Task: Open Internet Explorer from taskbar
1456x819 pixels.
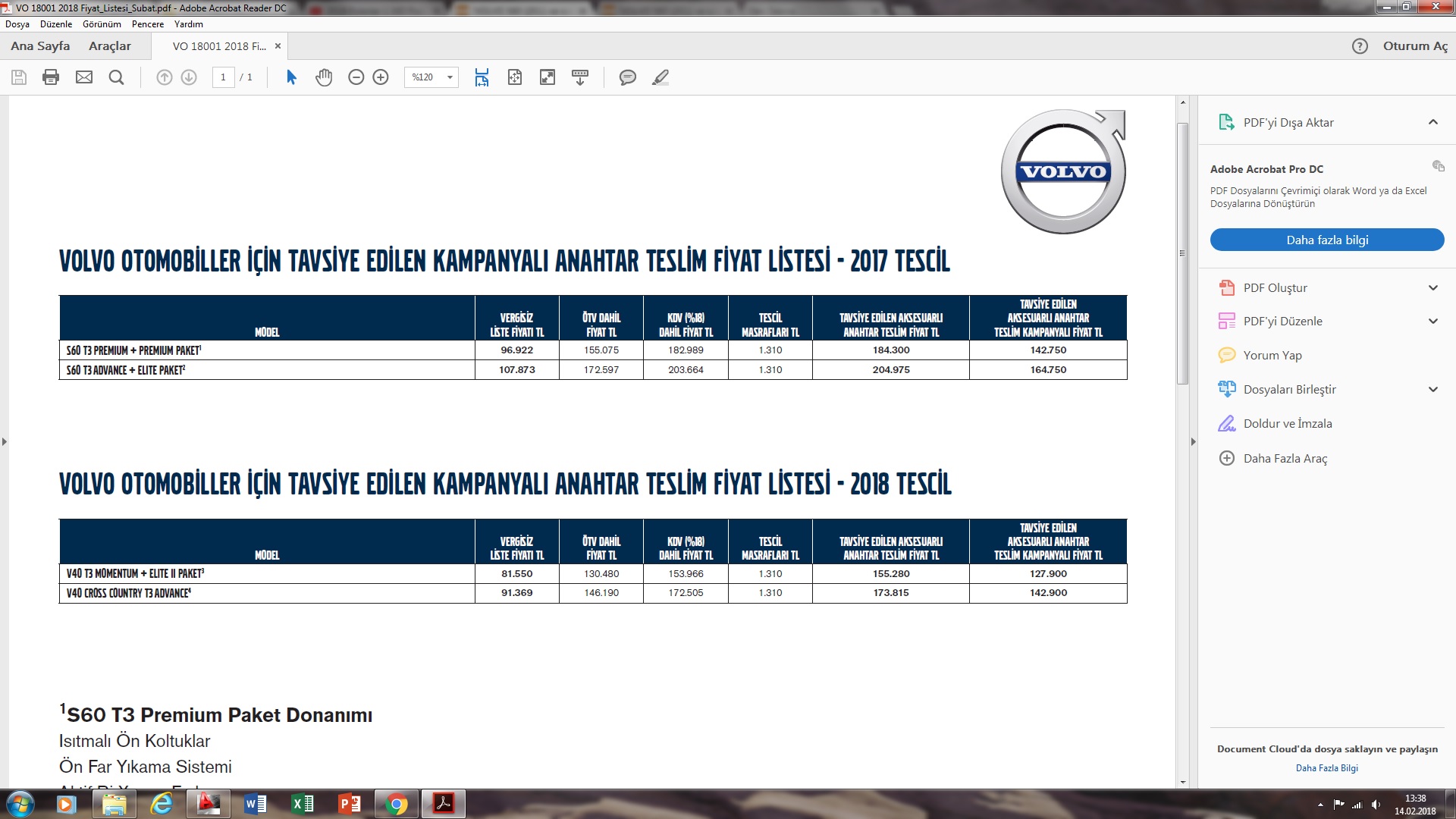Action: (x=162, y=804)
